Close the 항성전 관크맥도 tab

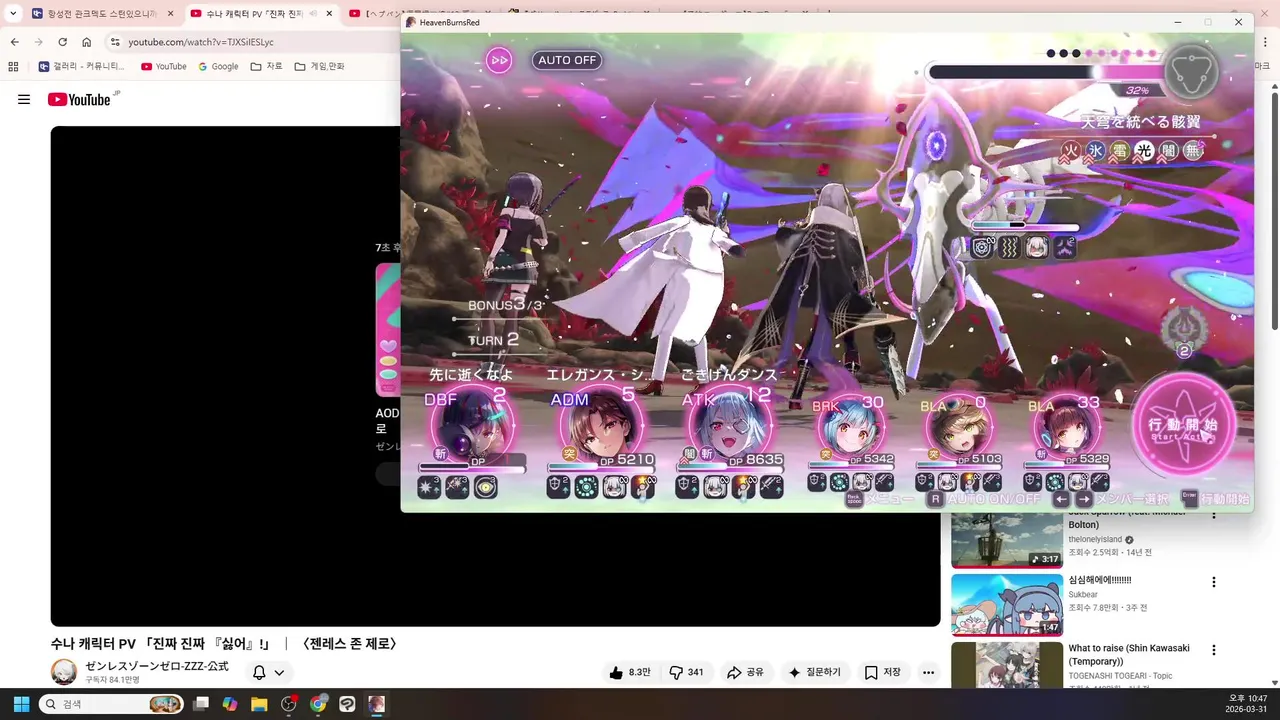(170, 14)
